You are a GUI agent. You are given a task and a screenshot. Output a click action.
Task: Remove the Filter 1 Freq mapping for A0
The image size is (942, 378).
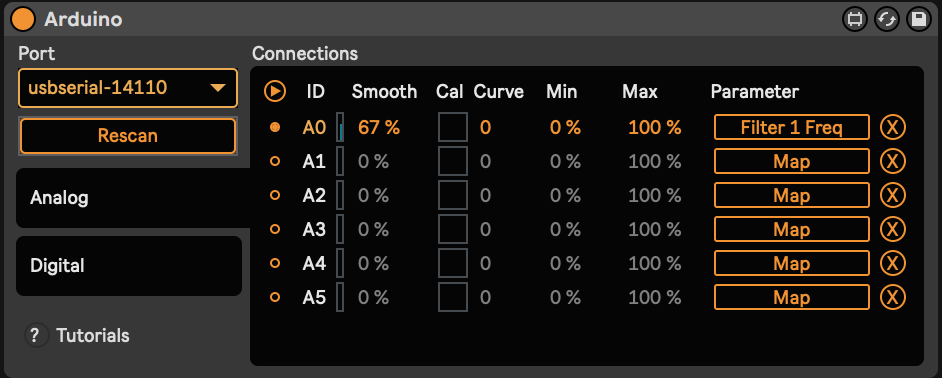(893, 127)
